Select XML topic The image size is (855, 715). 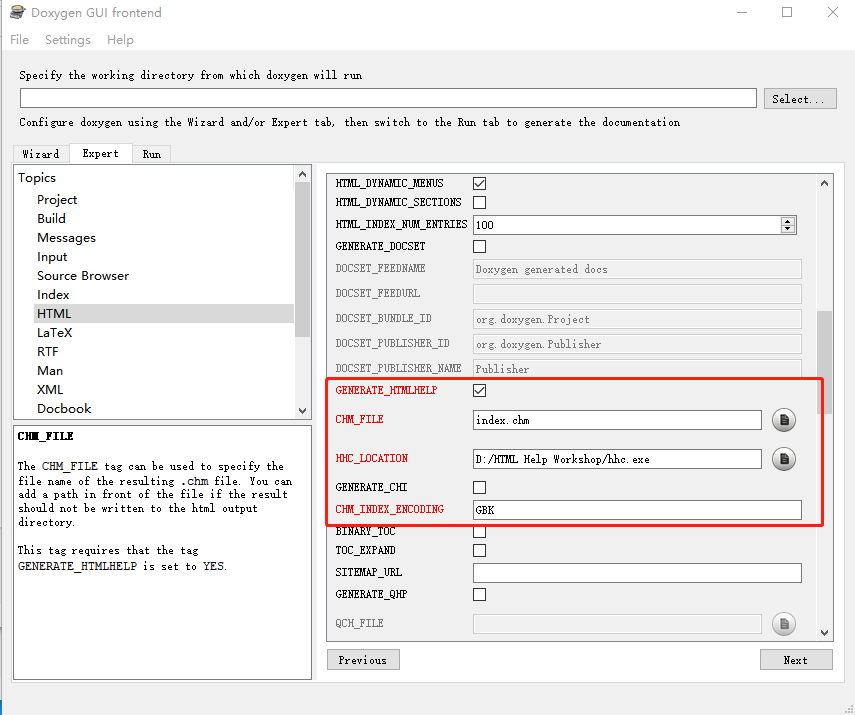(50, 390)
